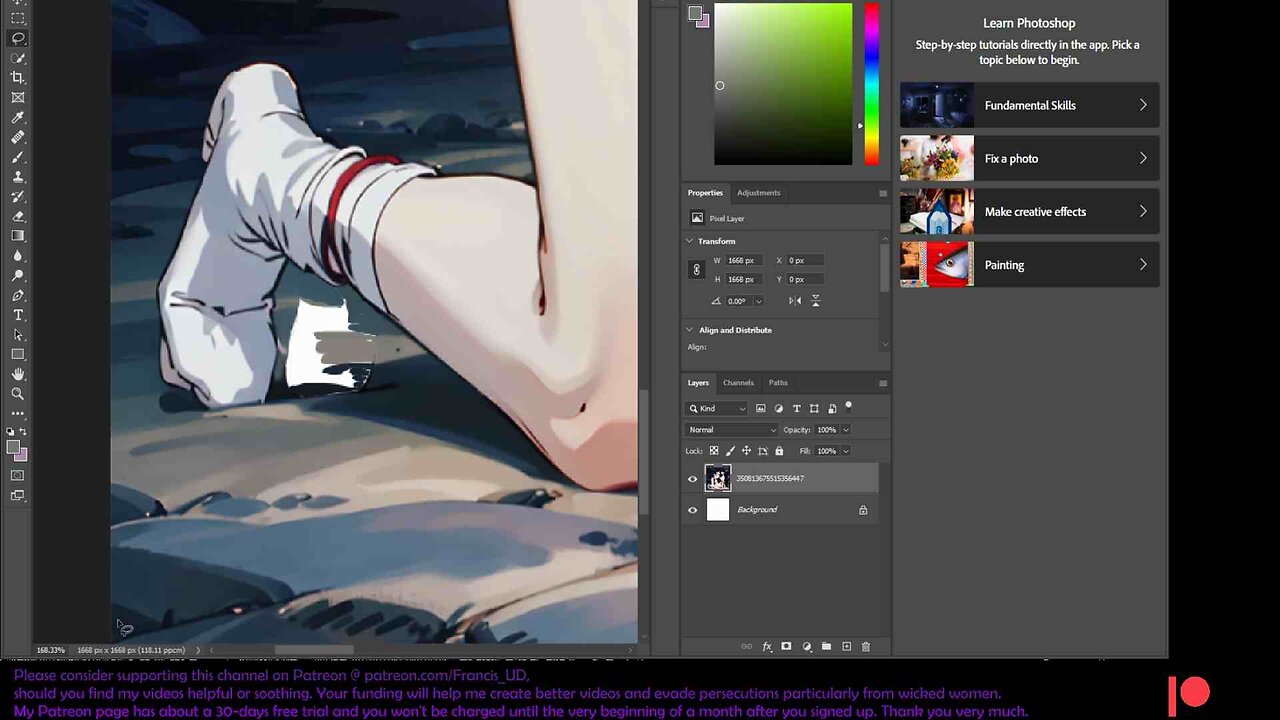Viewport: 1280px width, 720px height.
Task: Select the Frame tool
Action: click(18, 98)
